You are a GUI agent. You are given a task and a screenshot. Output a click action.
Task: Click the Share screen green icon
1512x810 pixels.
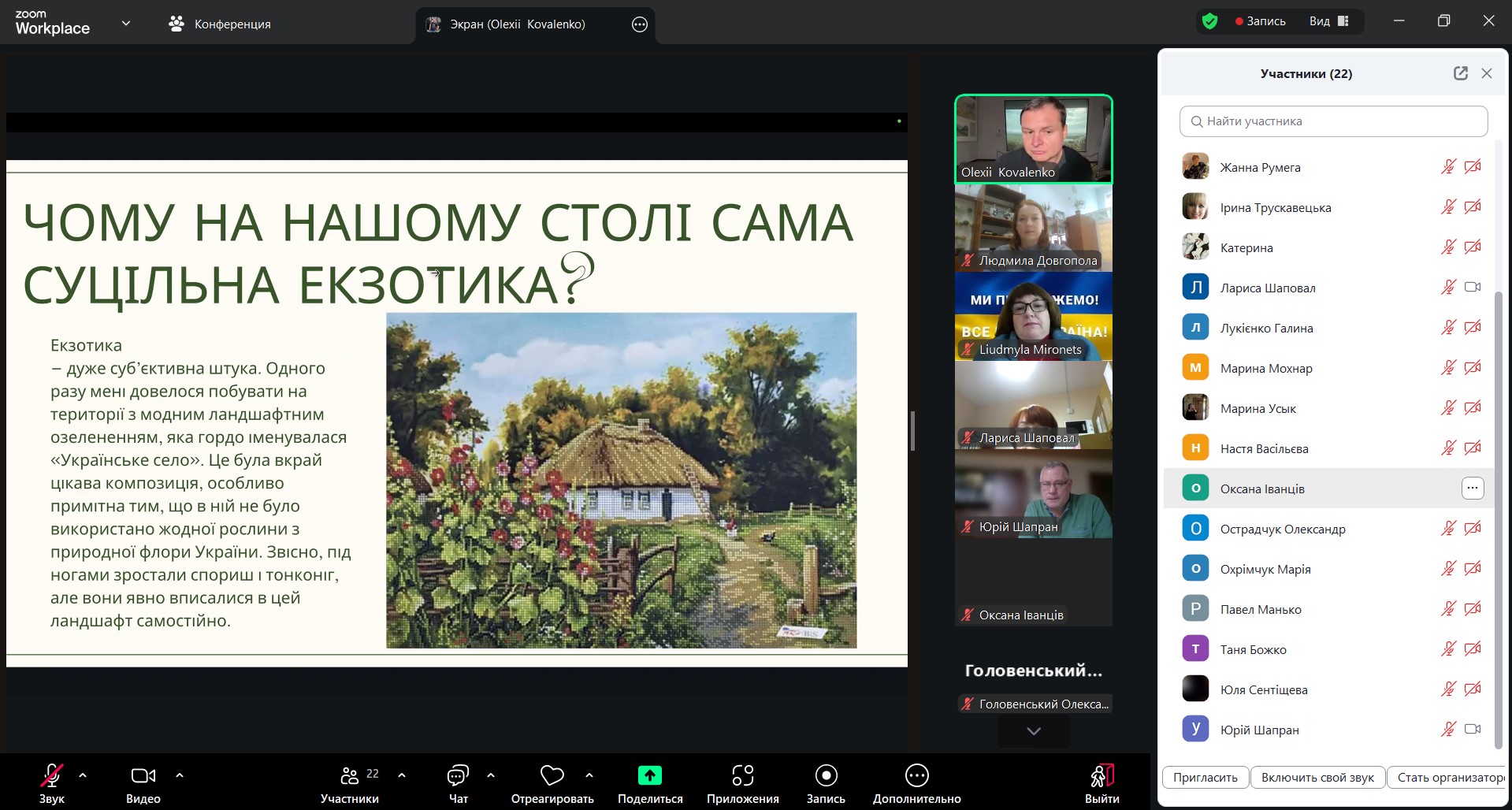coord(649,776)
